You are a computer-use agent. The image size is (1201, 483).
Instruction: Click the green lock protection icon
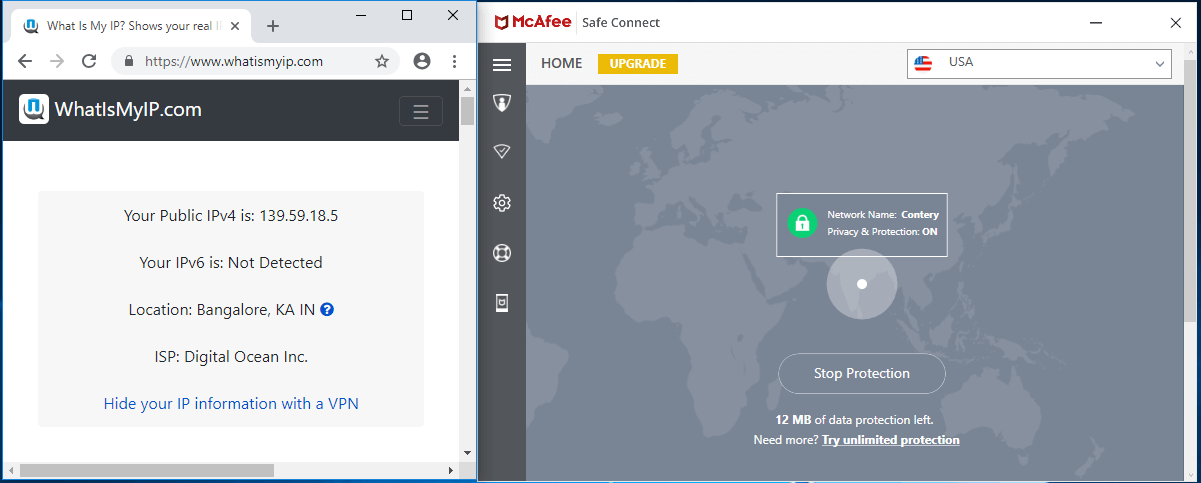[x=801, y=223]
